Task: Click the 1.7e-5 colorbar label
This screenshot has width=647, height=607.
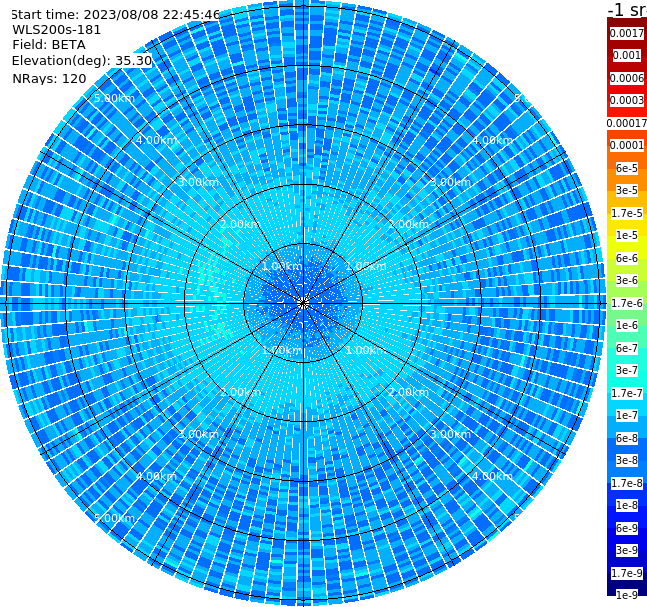Action: (627, 213)
